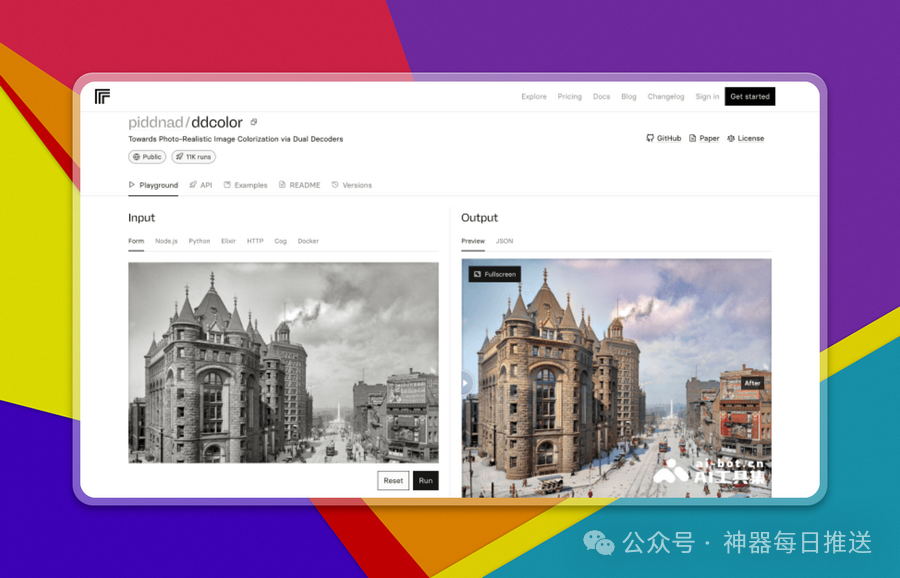
Task: Click the Replicate logo icon
Action: click(102, 96)
